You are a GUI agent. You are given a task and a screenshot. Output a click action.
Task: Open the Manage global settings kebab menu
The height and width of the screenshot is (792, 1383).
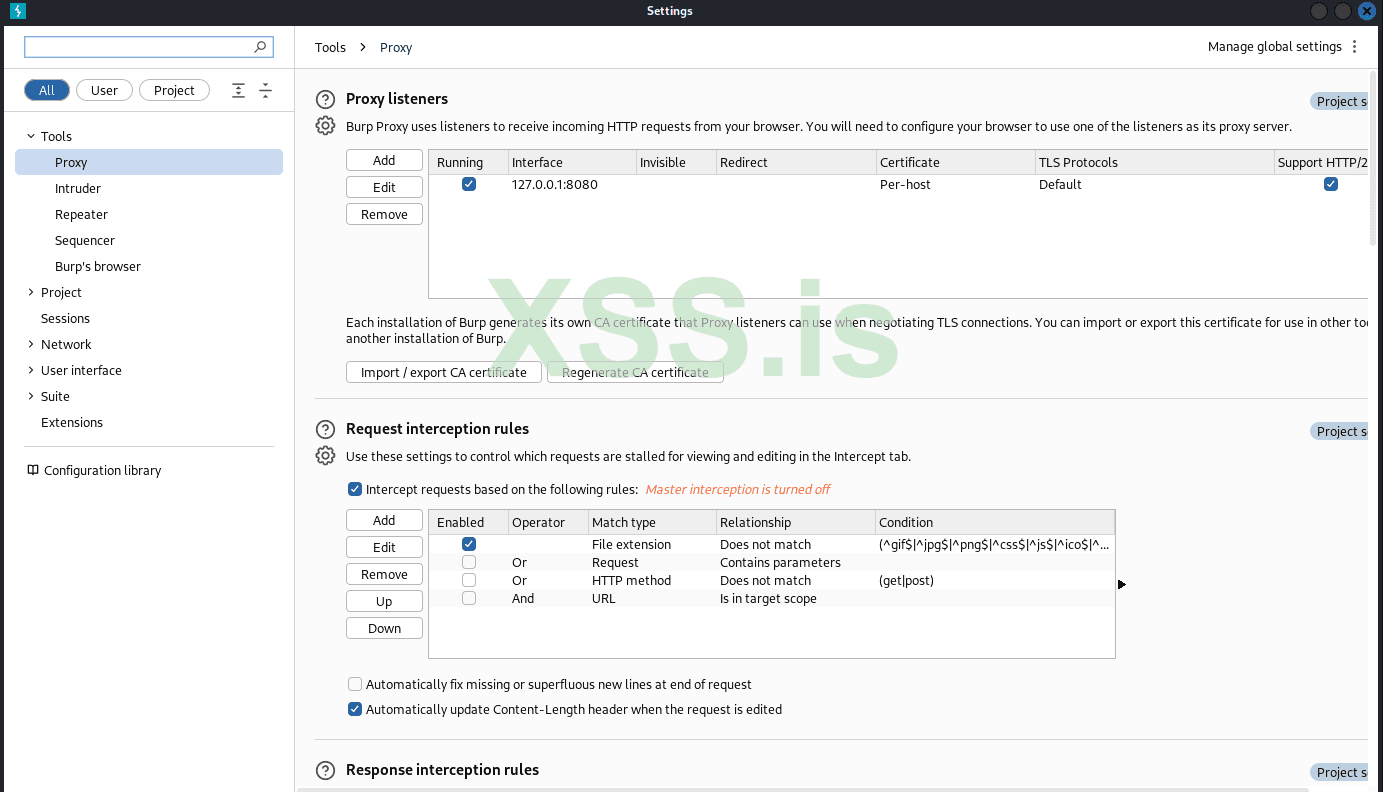point(1355,47)
